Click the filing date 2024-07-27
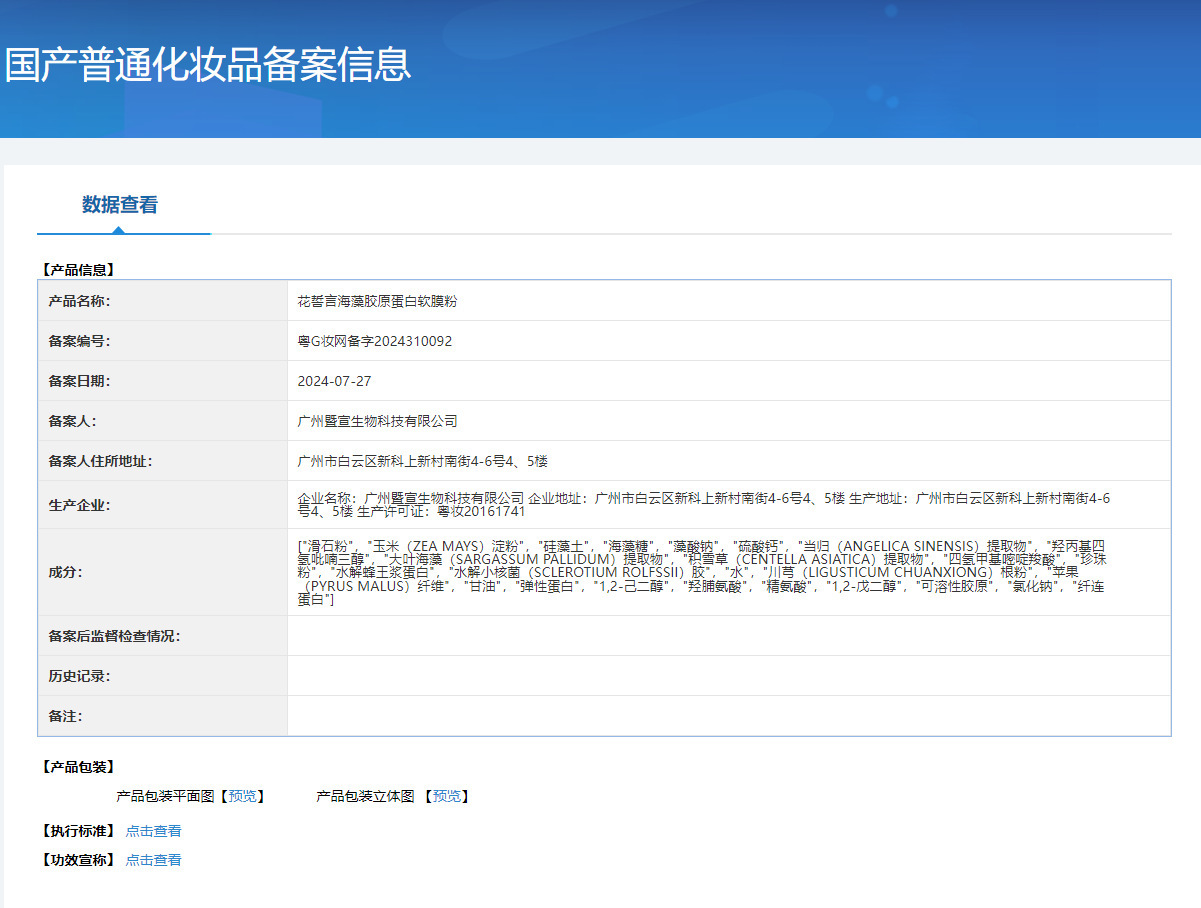Screen dimensions: 1201x908 [334, 381]
